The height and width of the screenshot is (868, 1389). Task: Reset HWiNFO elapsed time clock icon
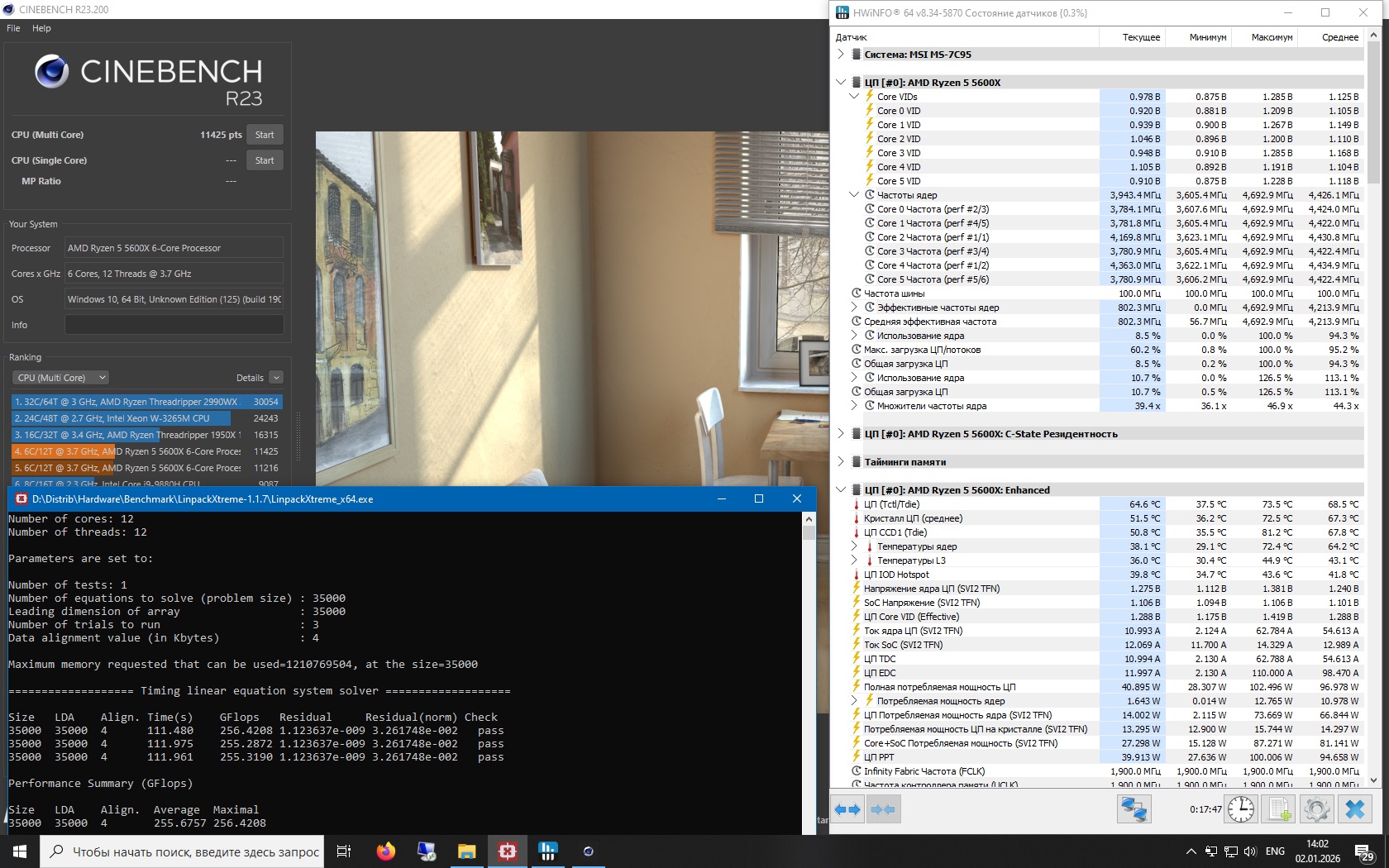point(1241,809)
